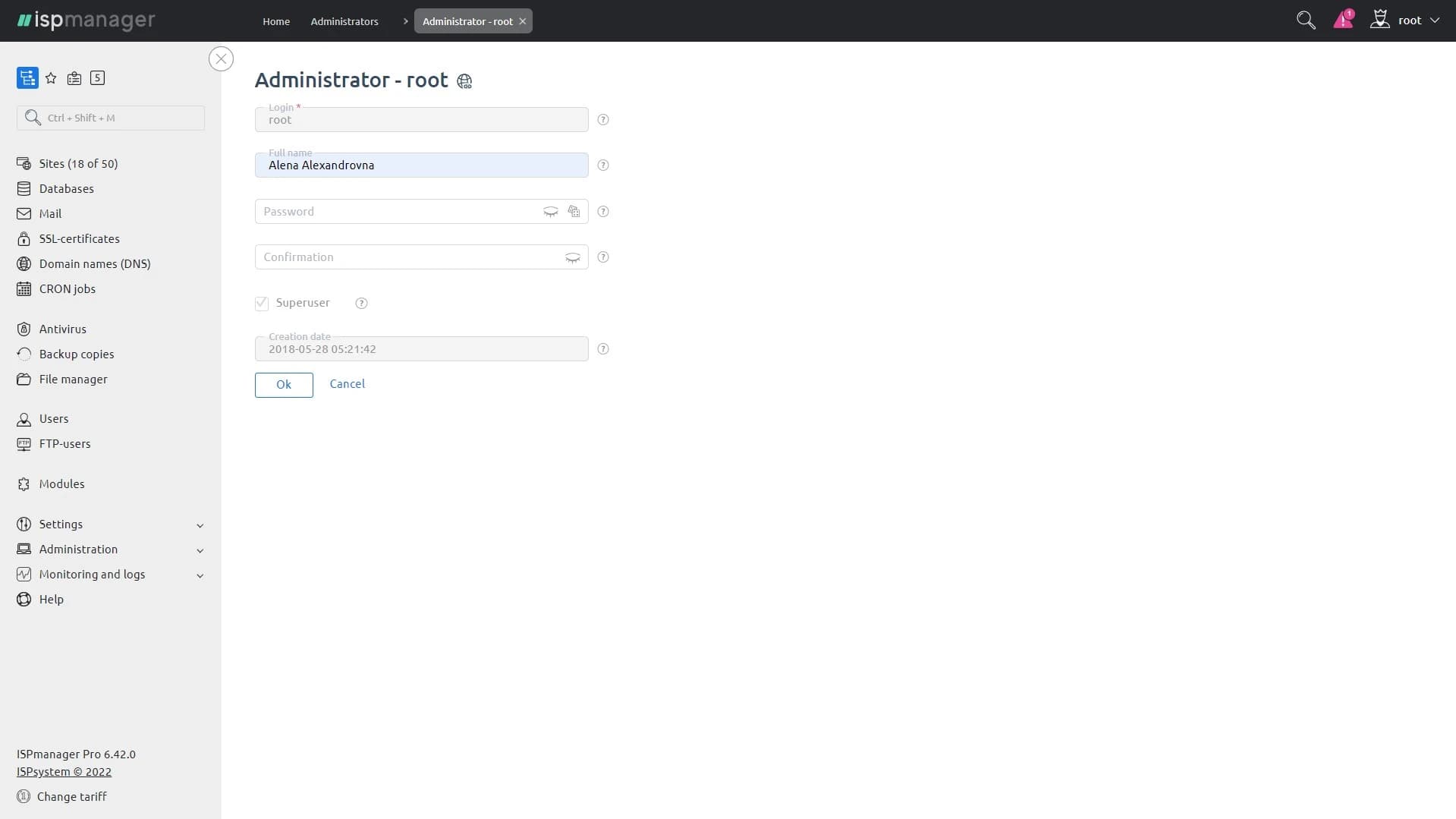This screenshot has width=1456, height=819.
Task: Toggle the Superuser checkbox
Action: tap(262, 304)
